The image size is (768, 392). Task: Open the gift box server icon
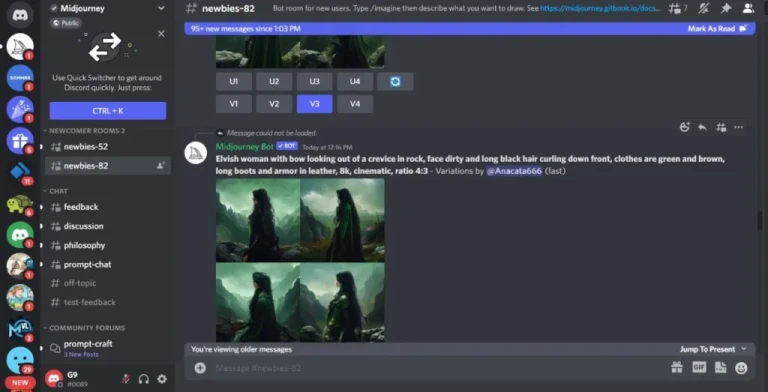coord(20,141)
